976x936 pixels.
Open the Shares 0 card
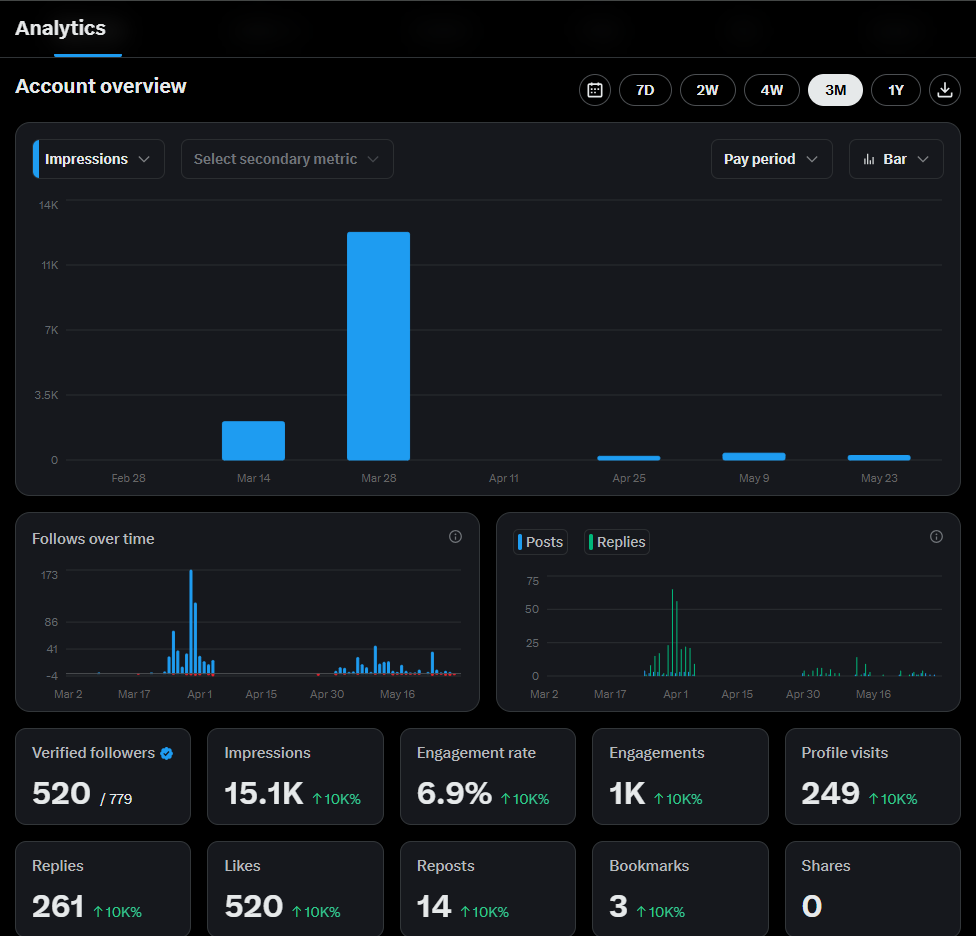873,889
